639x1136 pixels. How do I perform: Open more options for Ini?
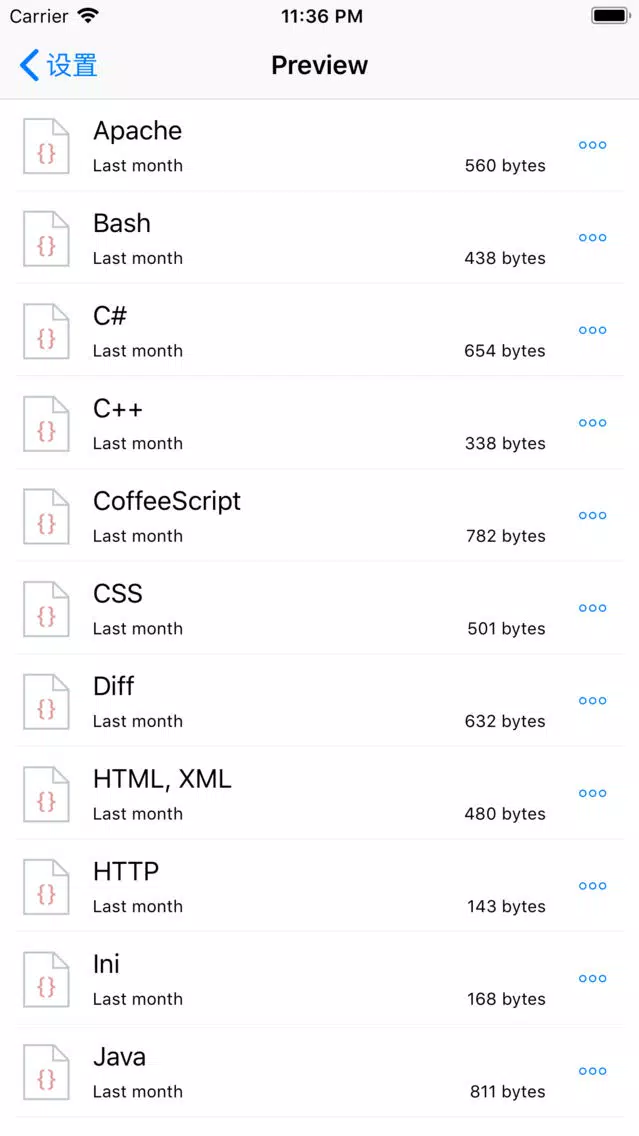pos(592,979)
